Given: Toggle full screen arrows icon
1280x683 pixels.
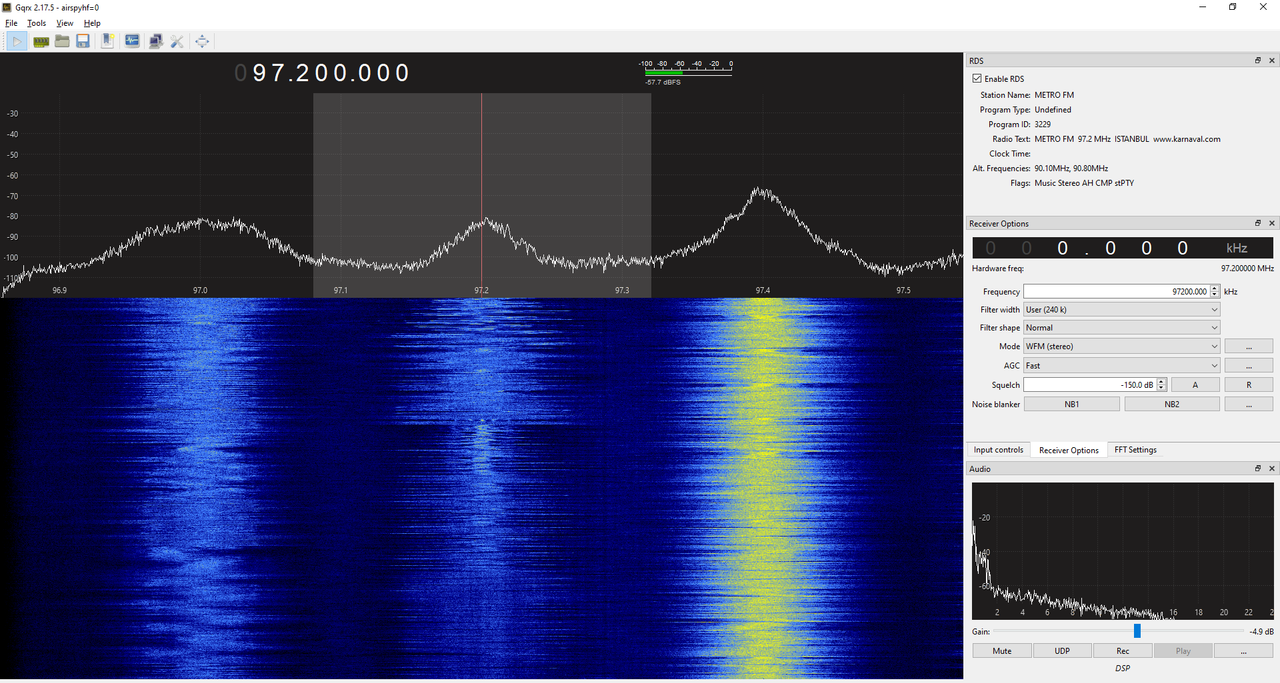Looking at the screenshot, I should [x=202, y=41].
